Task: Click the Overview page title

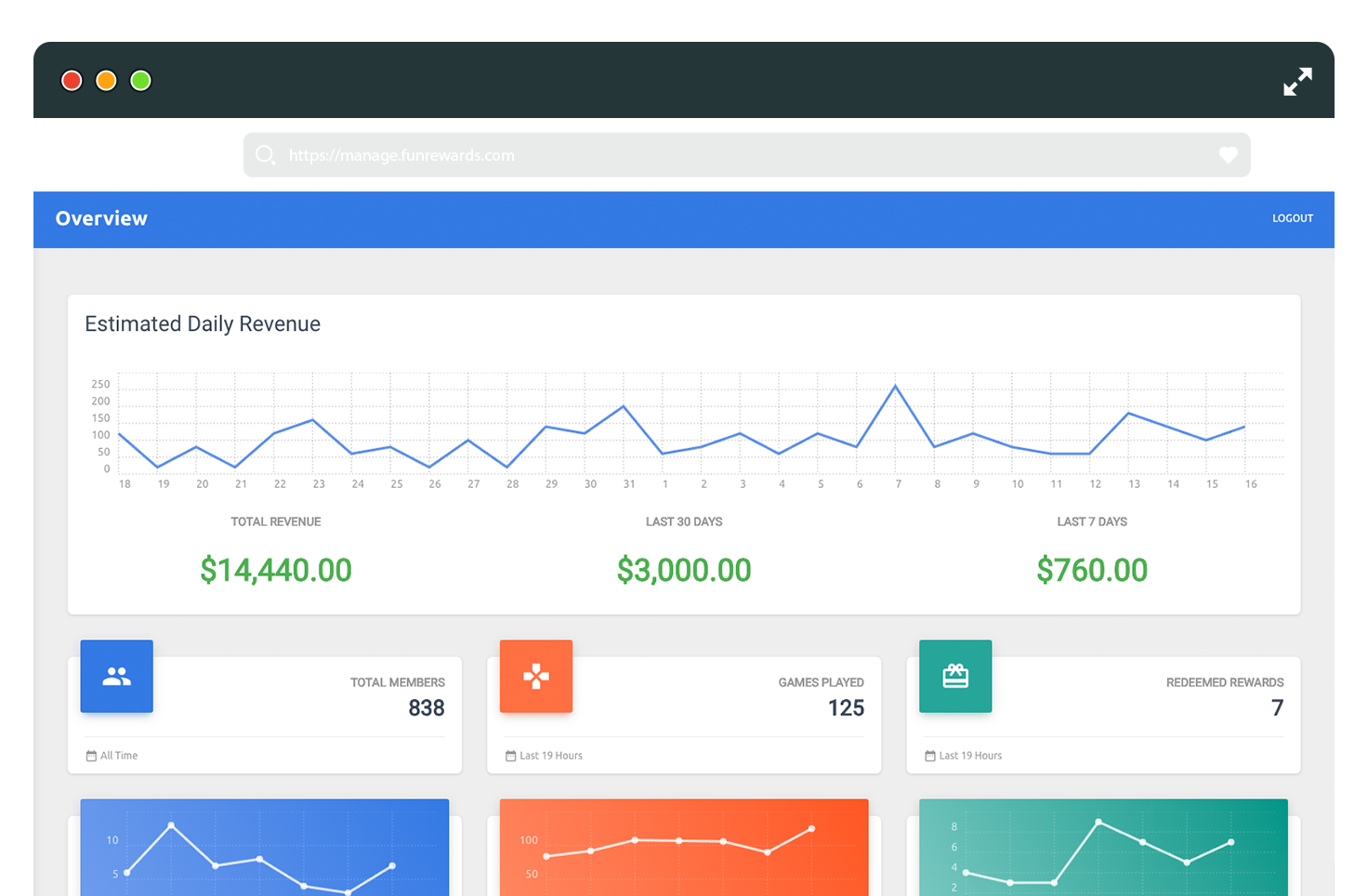Action: [101, 218]
